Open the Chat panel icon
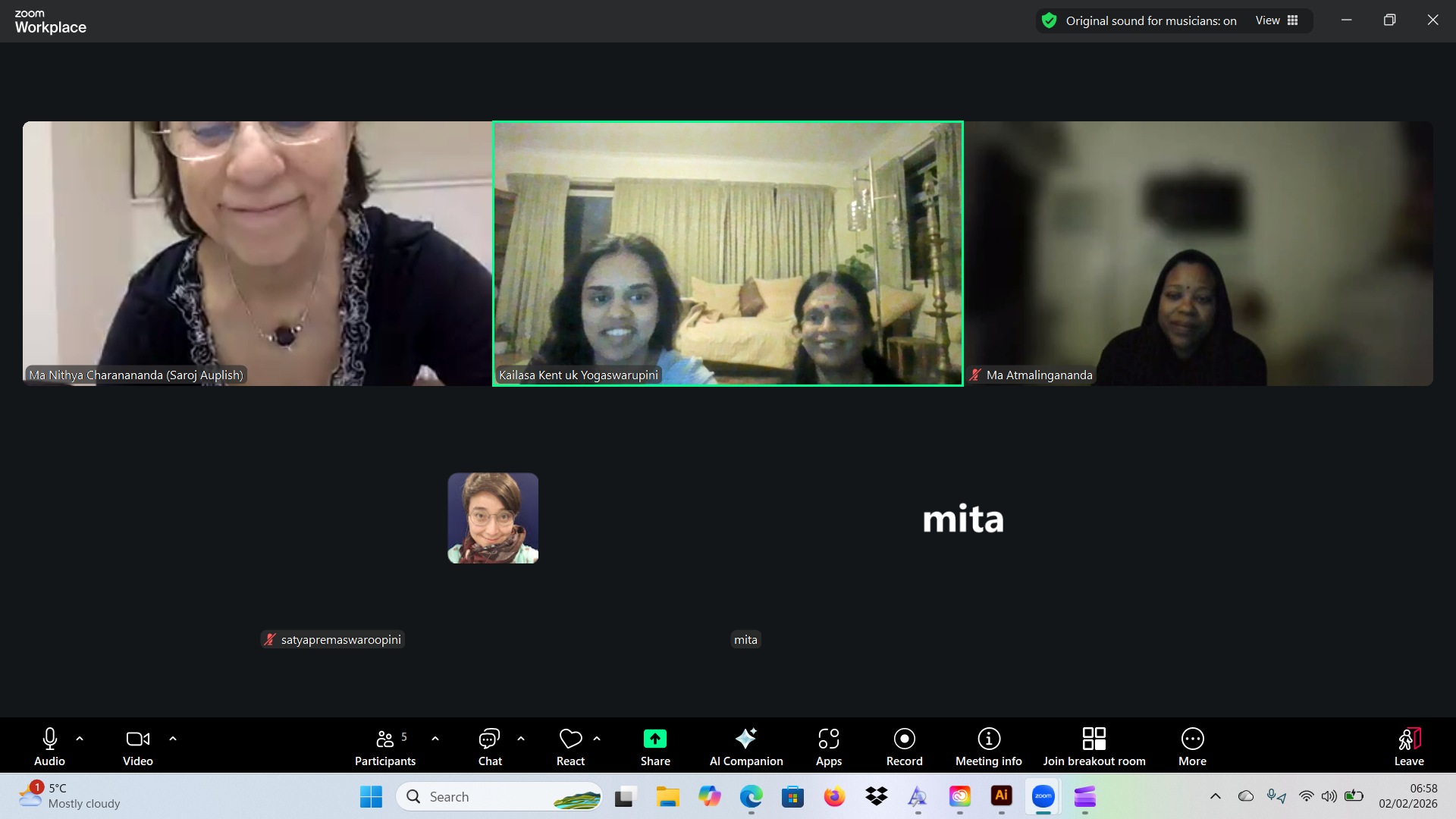Viewport: 1456px width, 819px height. click(489, 739)
